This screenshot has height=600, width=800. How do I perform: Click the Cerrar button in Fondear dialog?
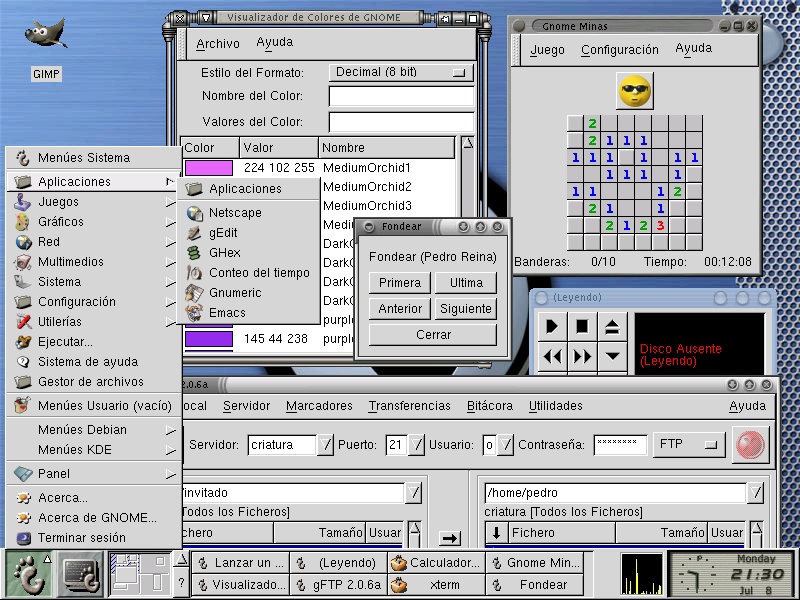pyautogui.click(x=433, y=335)
